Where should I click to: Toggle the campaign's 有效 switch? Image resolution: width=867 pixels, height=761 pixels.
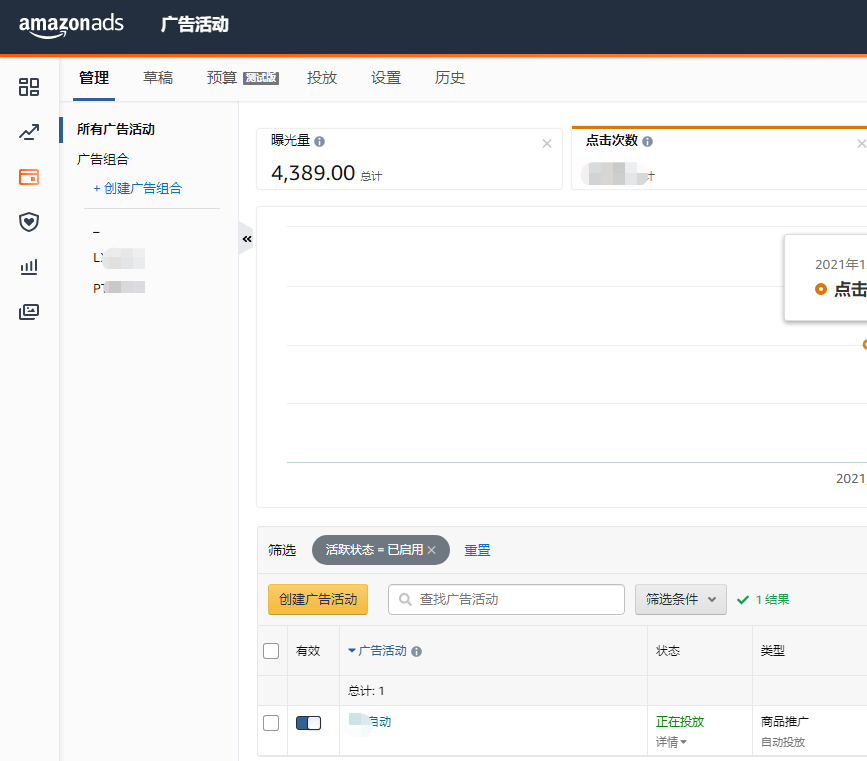pyautogui.click(x=308, y=723)
